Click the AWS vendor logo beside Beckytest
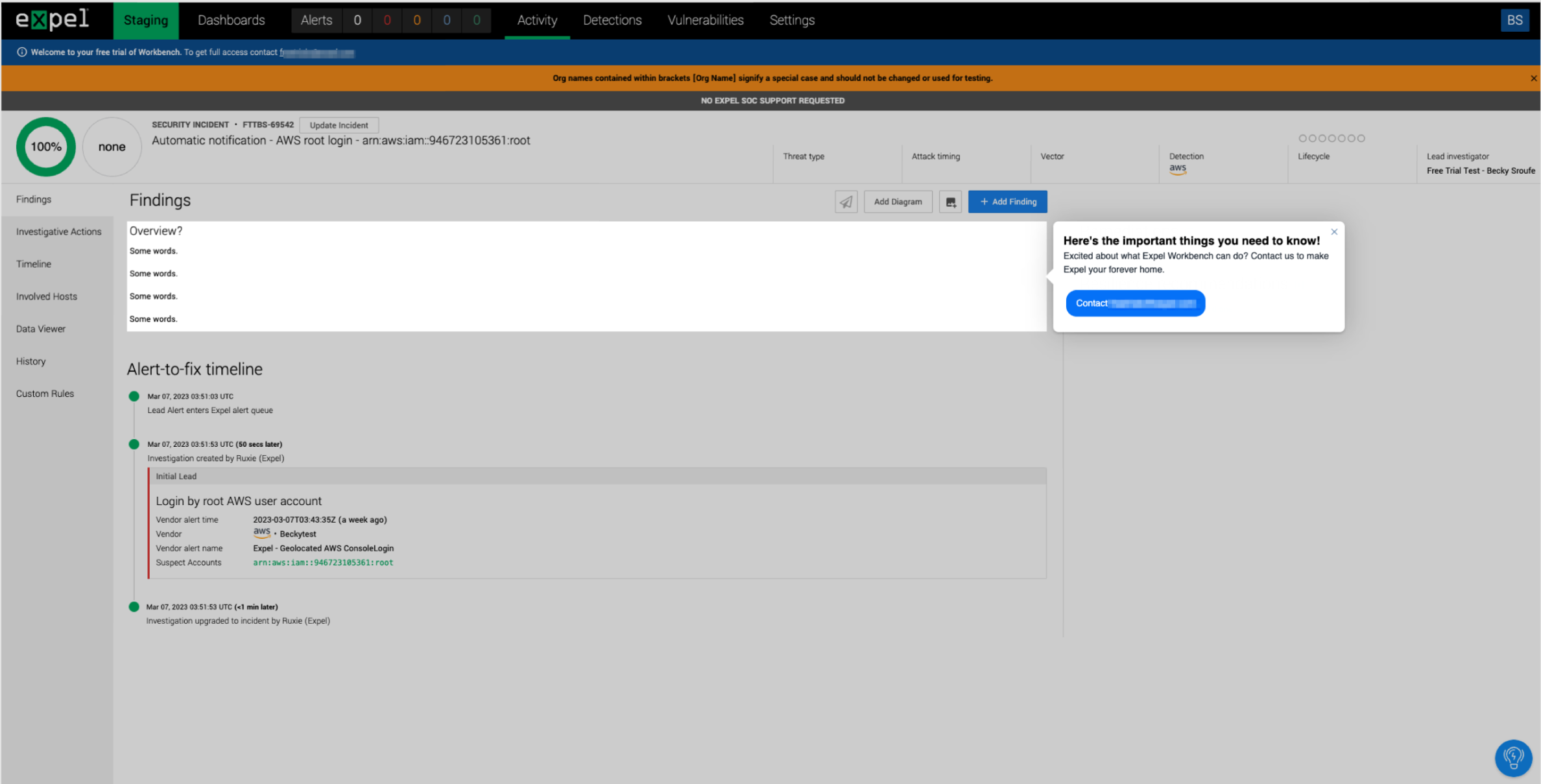 pyautogui.click(x=261, y=532)
